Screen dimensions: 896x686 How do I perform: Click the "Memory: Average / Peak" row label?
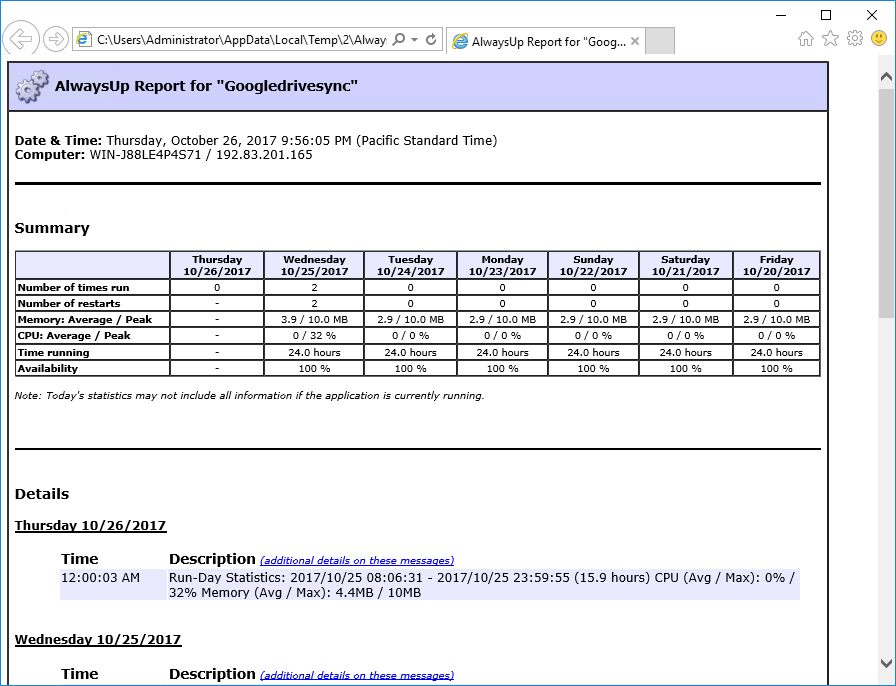85,320
